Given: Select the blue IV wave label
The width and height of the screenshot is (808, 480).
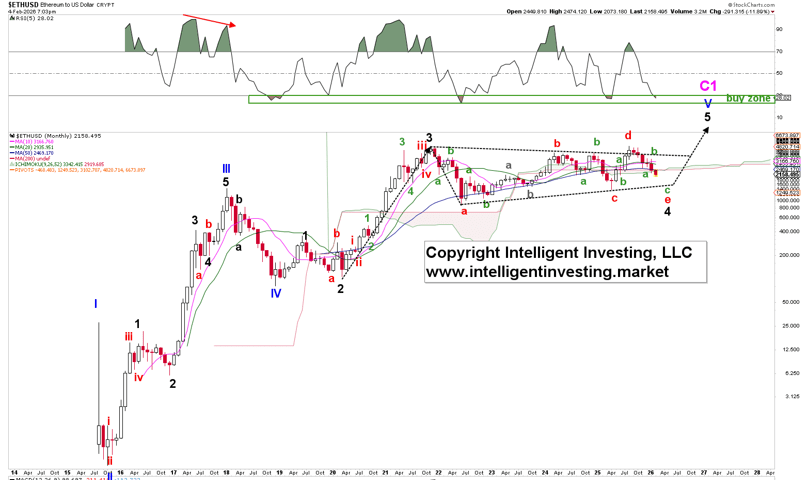Looking at the screenshot, I should click(275, 293).
